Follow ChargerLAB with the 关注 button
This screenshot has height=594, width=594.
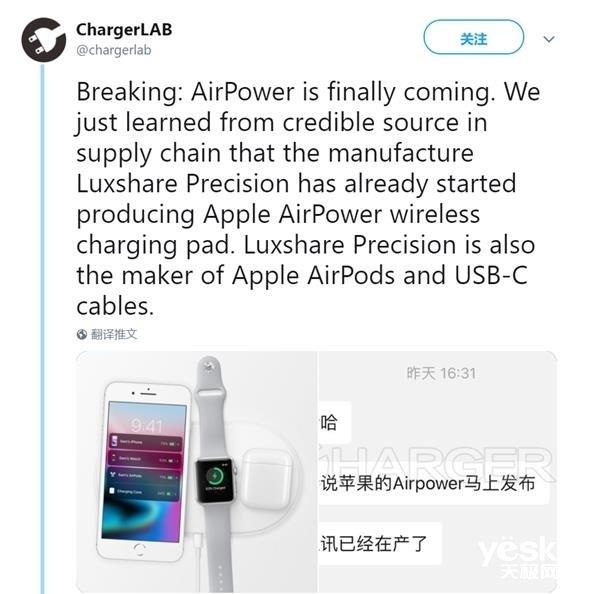pos(473,37)
